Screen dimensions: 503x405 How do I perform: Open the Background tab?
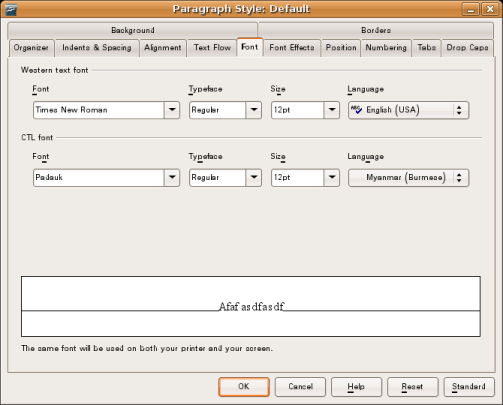(x=133, y=30)
